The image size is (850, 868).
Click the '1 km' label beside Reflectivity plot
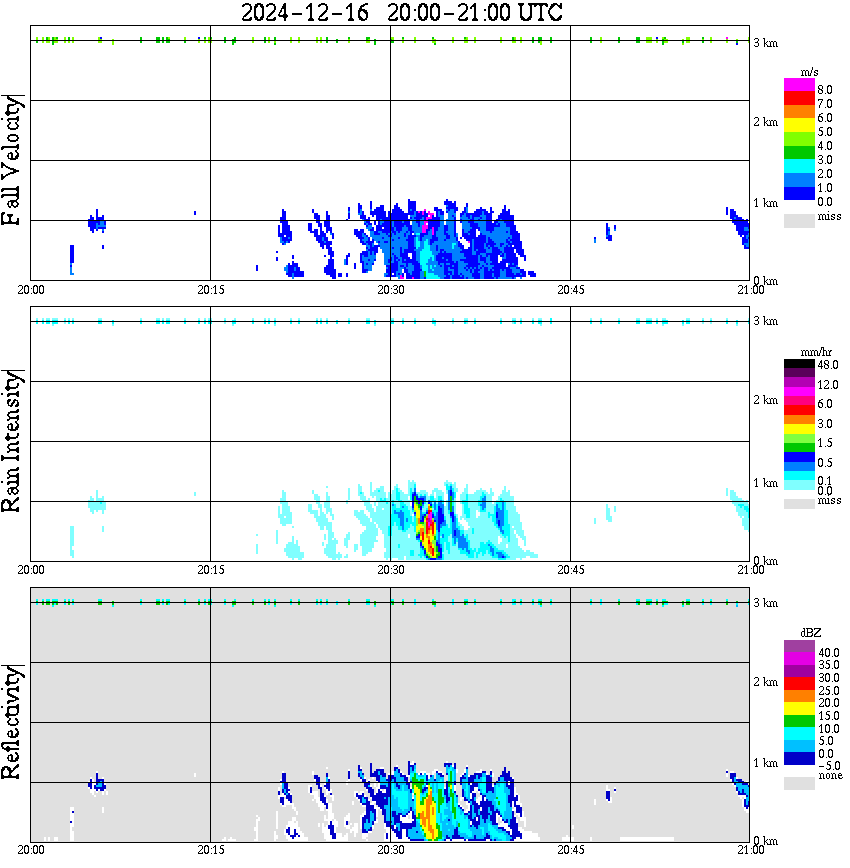coord(766,763)
